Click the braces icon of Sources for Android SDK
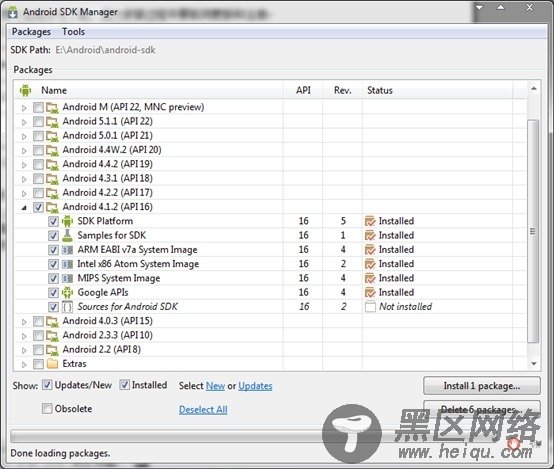The width and height of the screenshot is (554, 469). [x=67, y=307]
